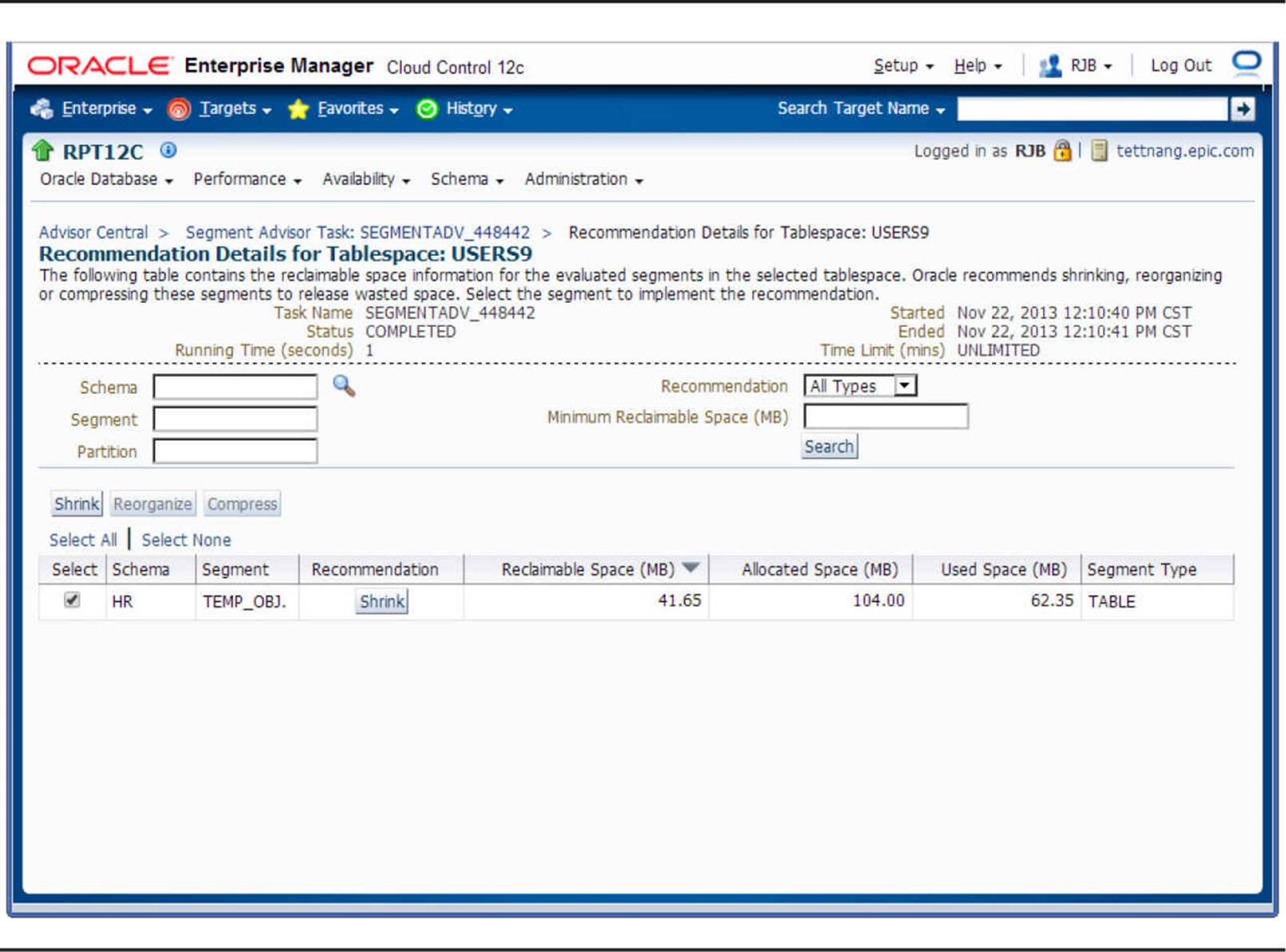Click the red Targets bullseye icon
This screenshot has height=952, width=1286.
[179, 109]
